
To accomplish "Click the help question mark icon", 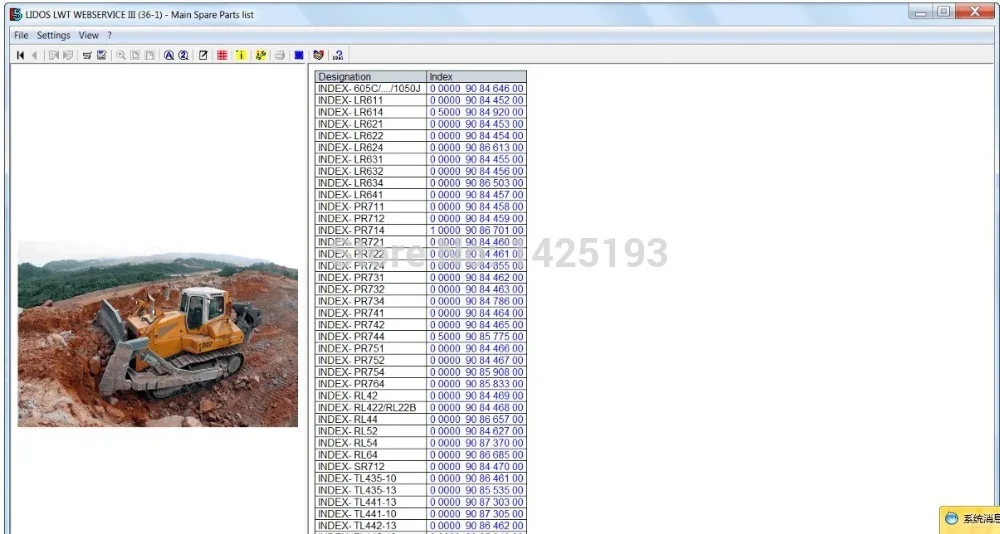I will 338,56.
